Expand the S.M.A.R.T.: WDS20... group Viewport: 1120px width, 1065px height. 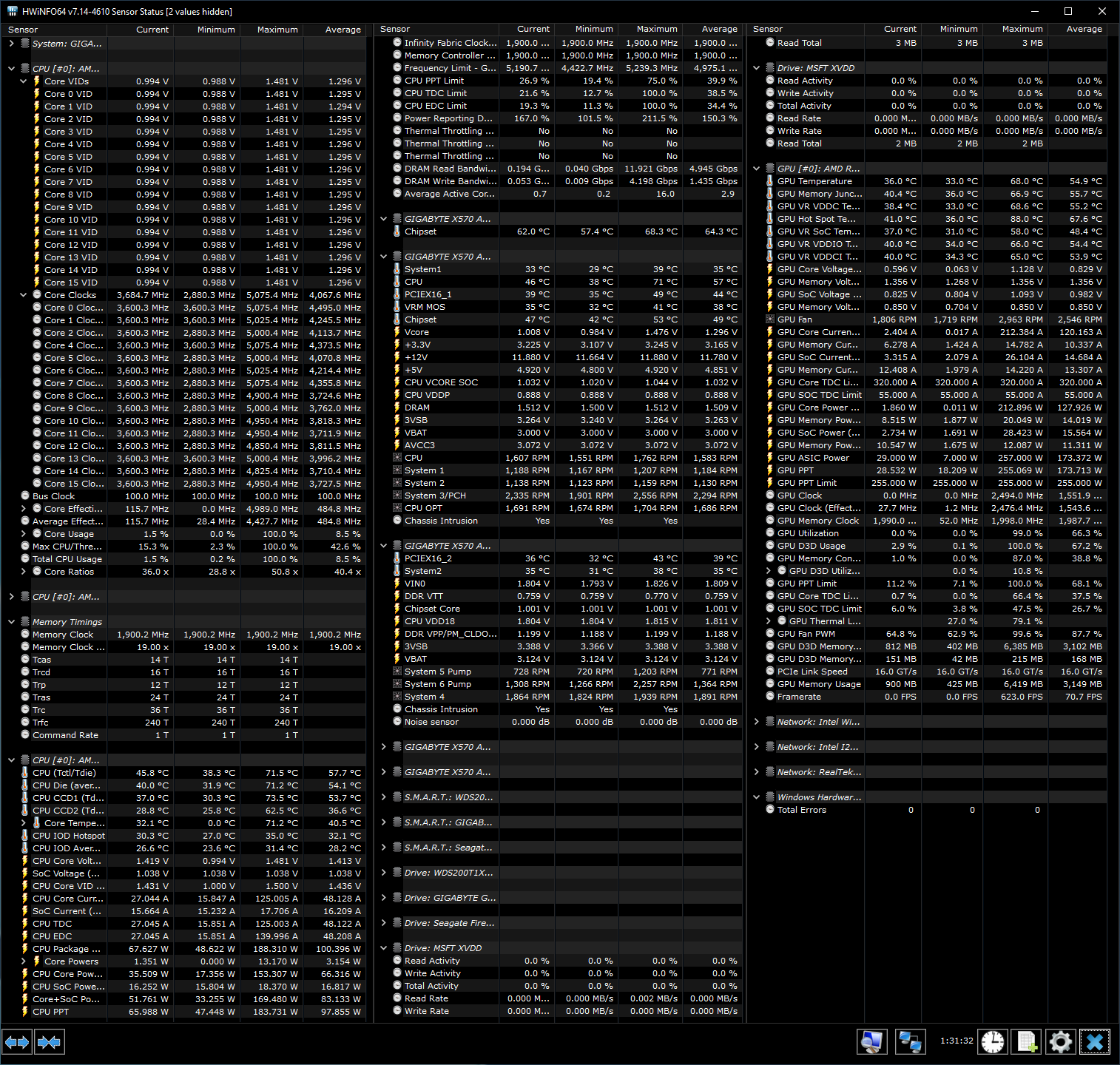tap(383, 797)
